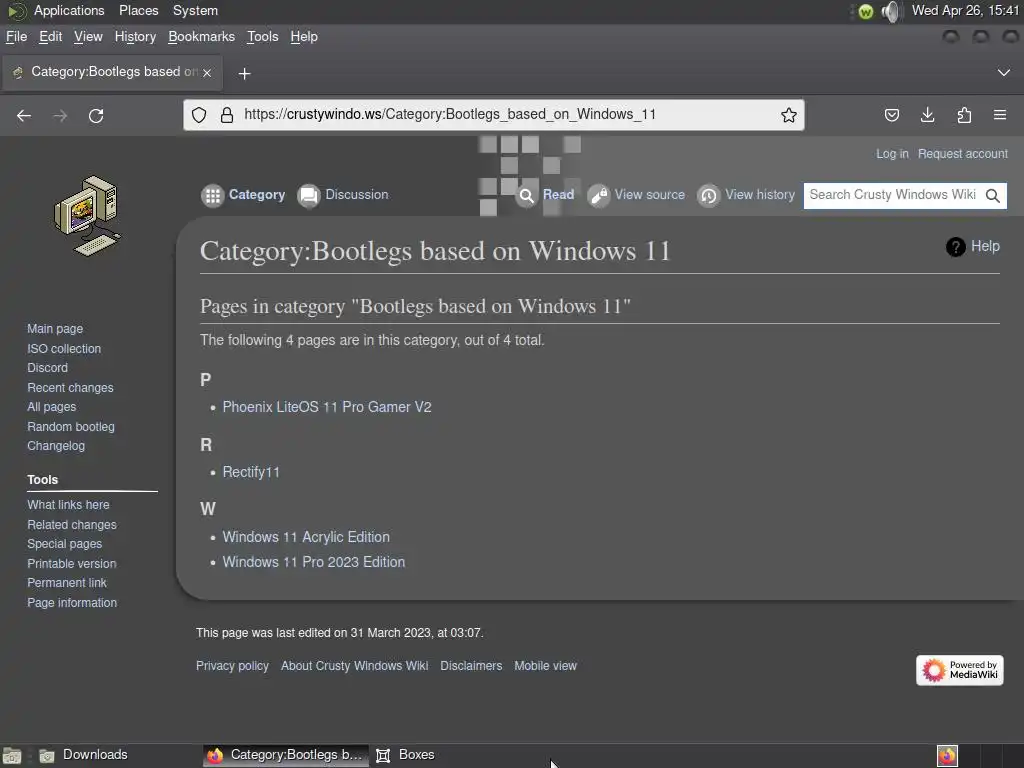The width and height of the screenshot is (1024, 768).
Task: Click Random bootleg in sidebar
Action: (71, 426)
